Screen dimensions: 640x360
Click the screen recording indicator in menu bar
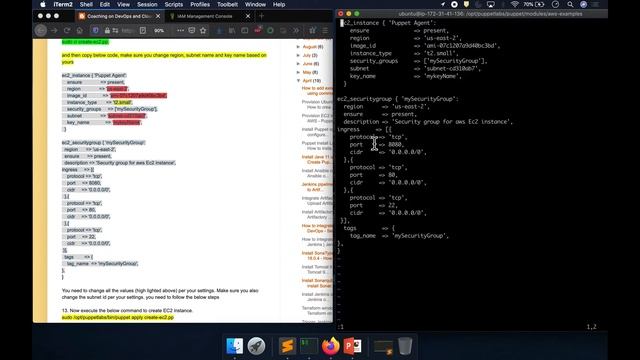coord(454,4)
